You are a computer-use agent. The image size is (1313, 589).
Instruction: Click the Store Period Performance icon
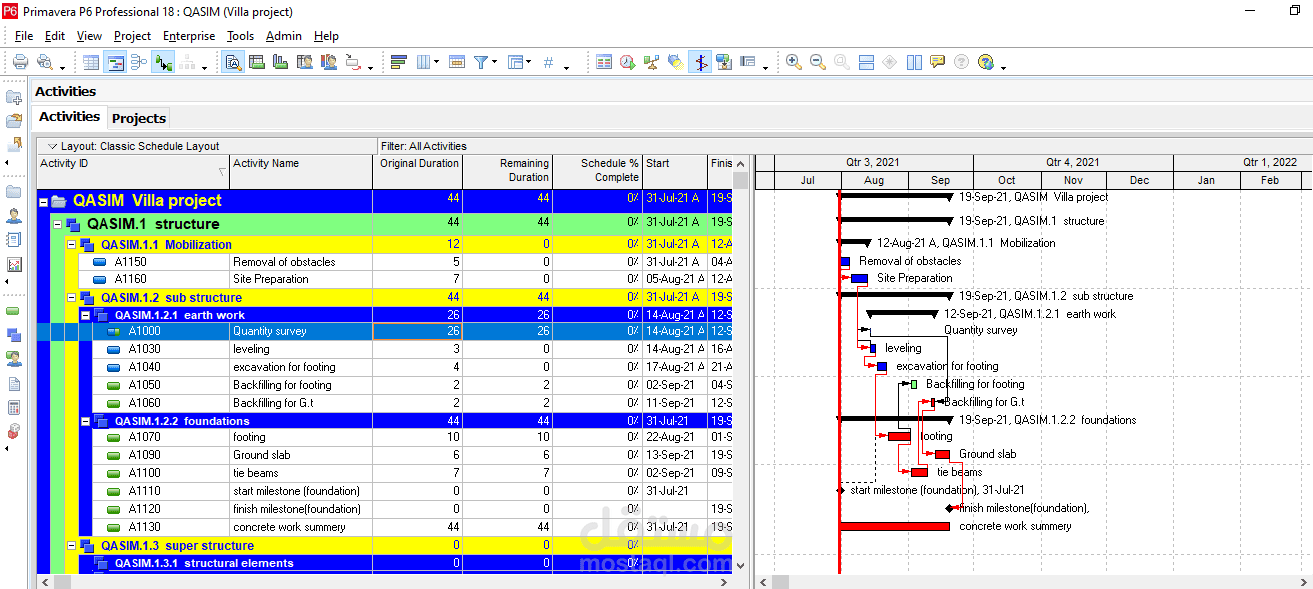point(724,62)
